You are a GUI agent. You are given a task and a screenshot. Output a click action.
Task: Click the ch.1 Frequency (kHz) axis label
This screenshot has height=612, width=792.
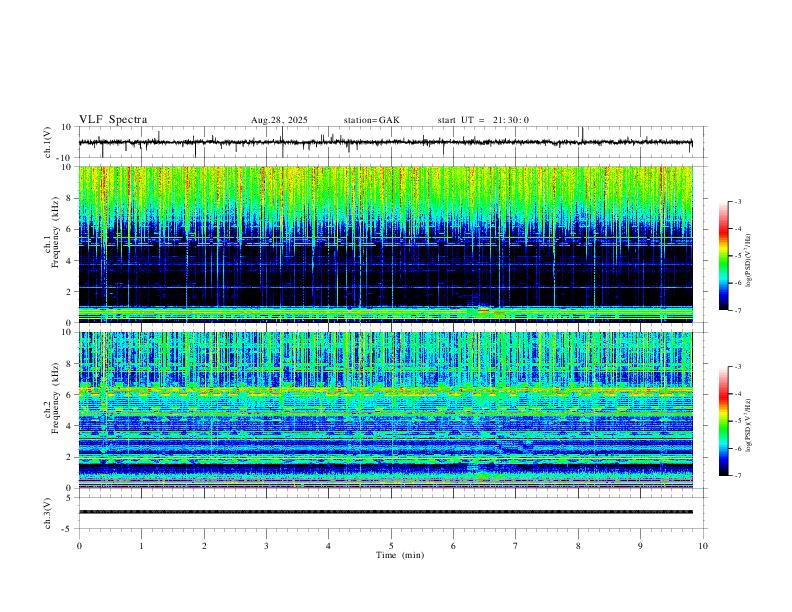point(52,230)
